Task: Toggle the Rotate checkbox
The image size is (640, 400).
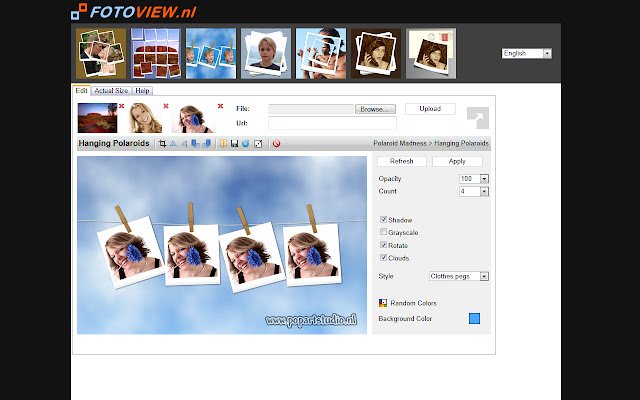Action: 383,245
